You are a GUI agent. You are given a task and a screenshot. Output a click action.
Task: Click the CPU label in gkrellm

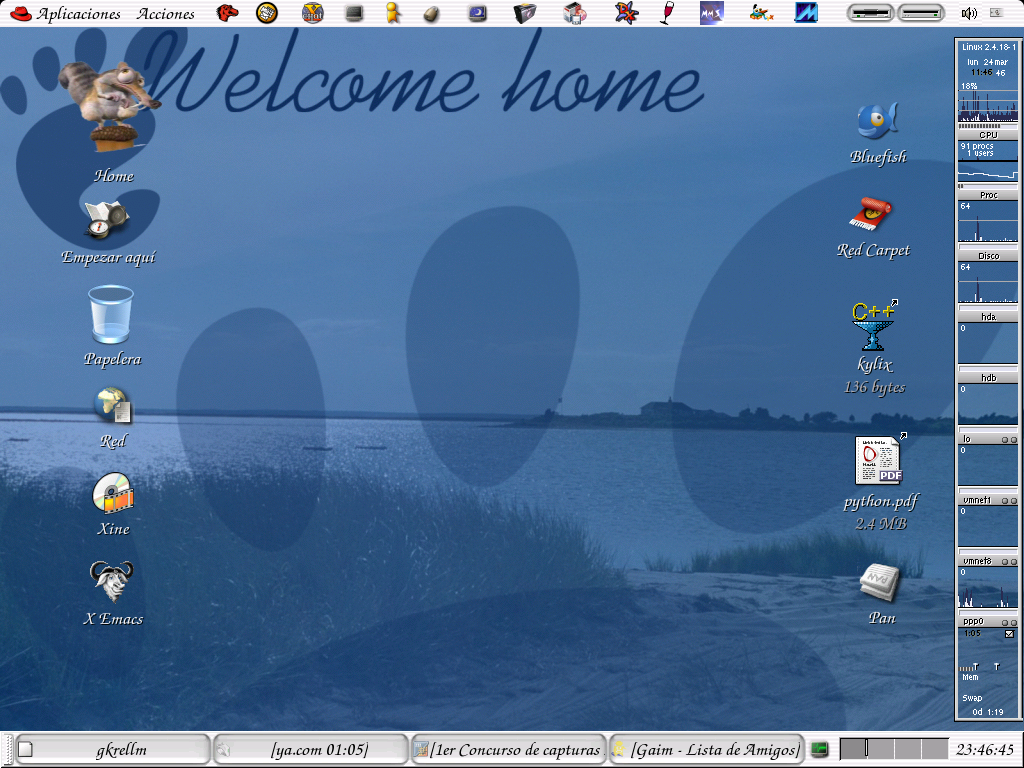pyautogui.click(x=987, y=135)
